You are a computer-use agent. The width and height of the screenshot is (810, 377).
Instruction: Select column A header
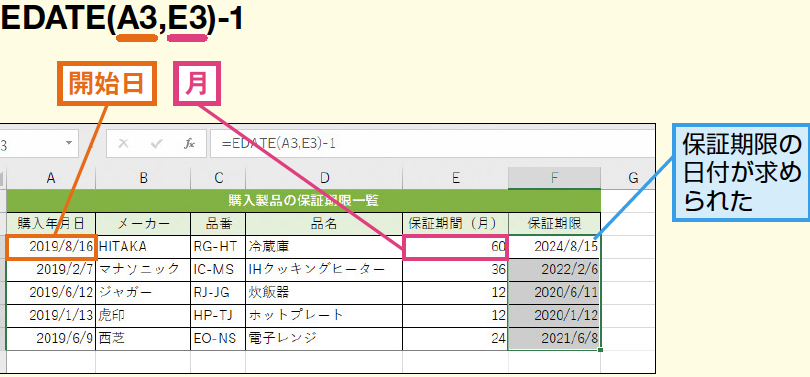click(51, 178)
